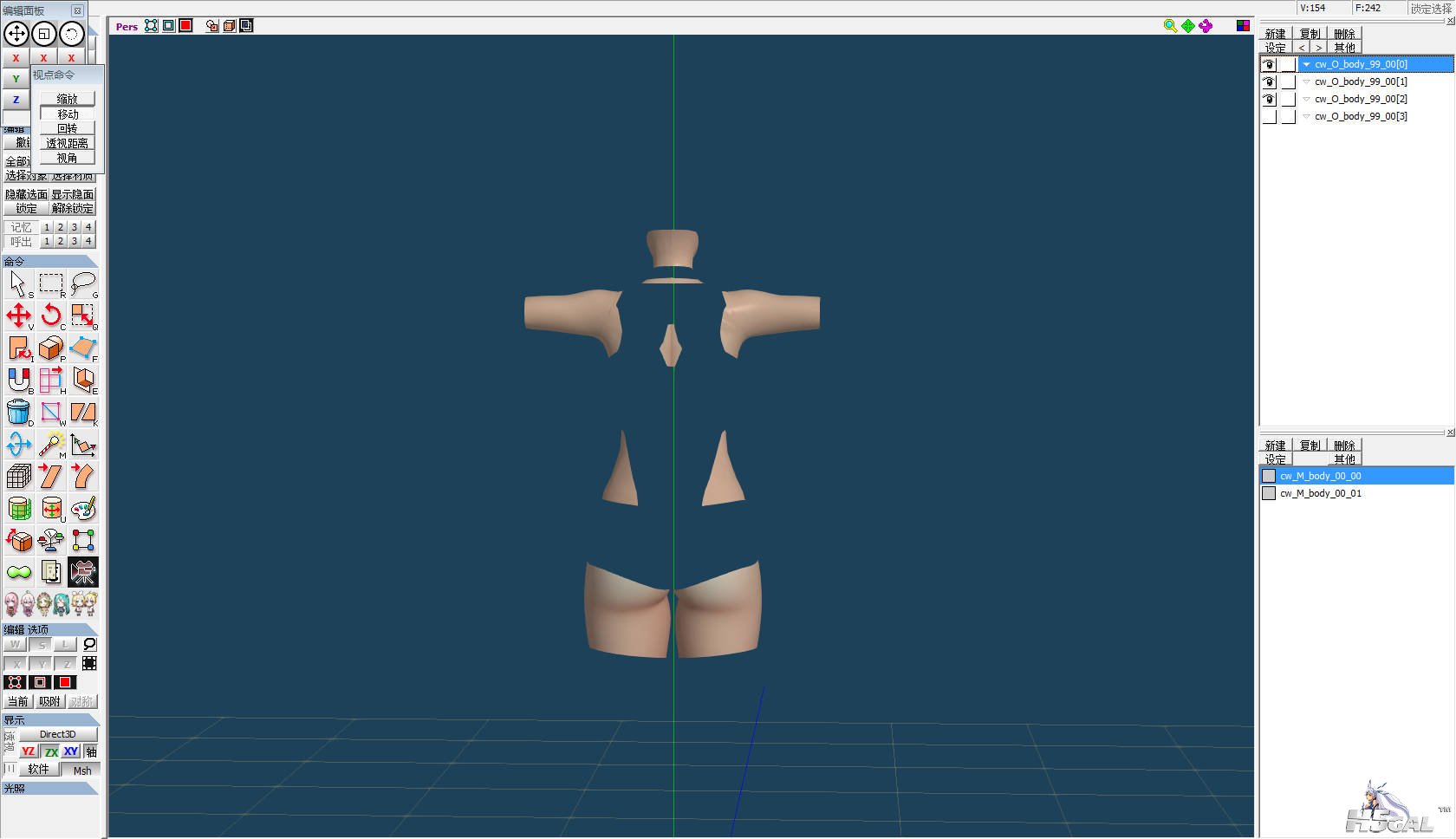The image size is (1456, 839).
Task: Pick the magnet tool (B)
Action: tap(18, 380)
